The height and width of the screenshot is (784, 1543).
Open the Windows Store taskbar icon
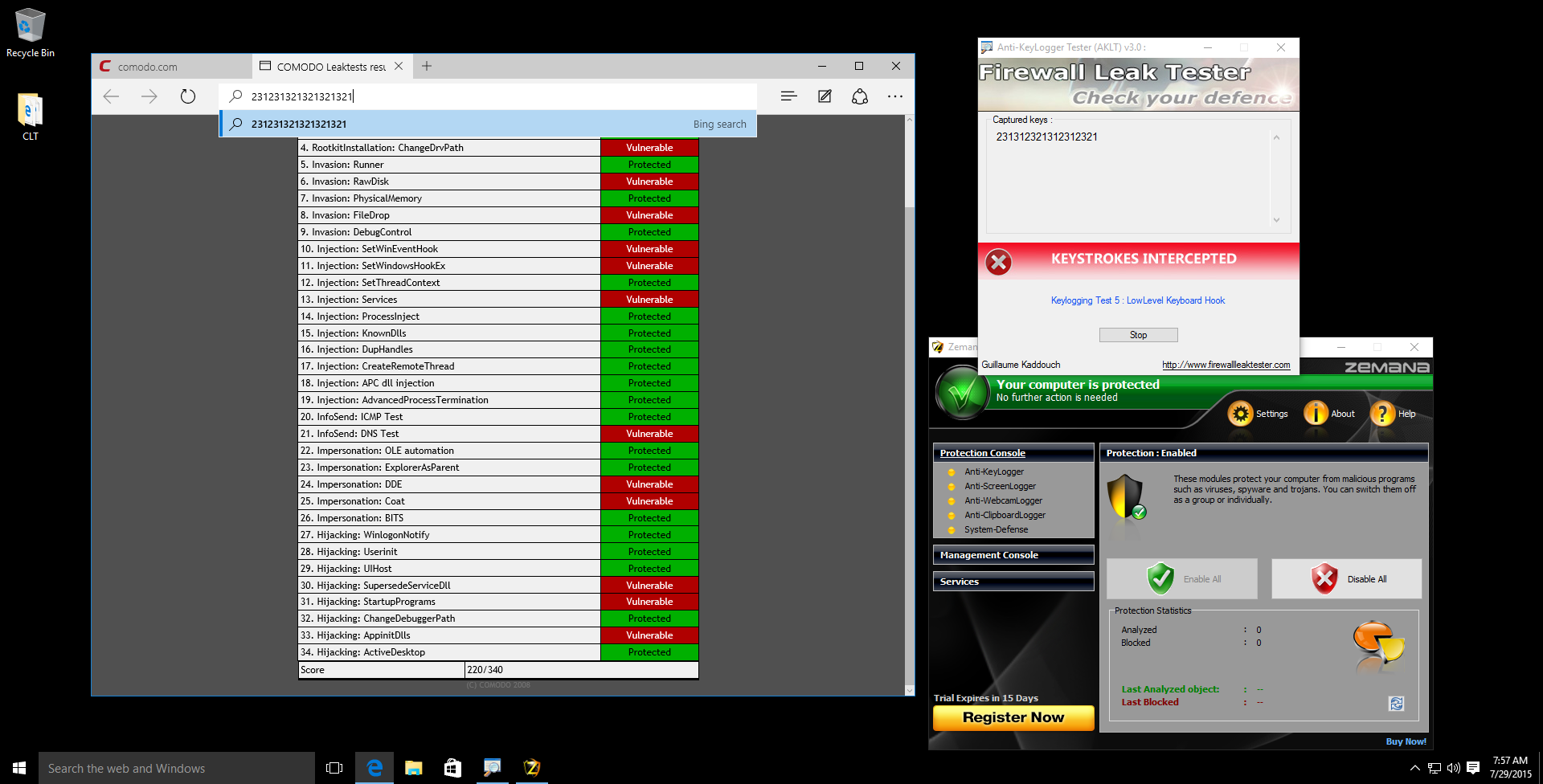tap(452, 768)
